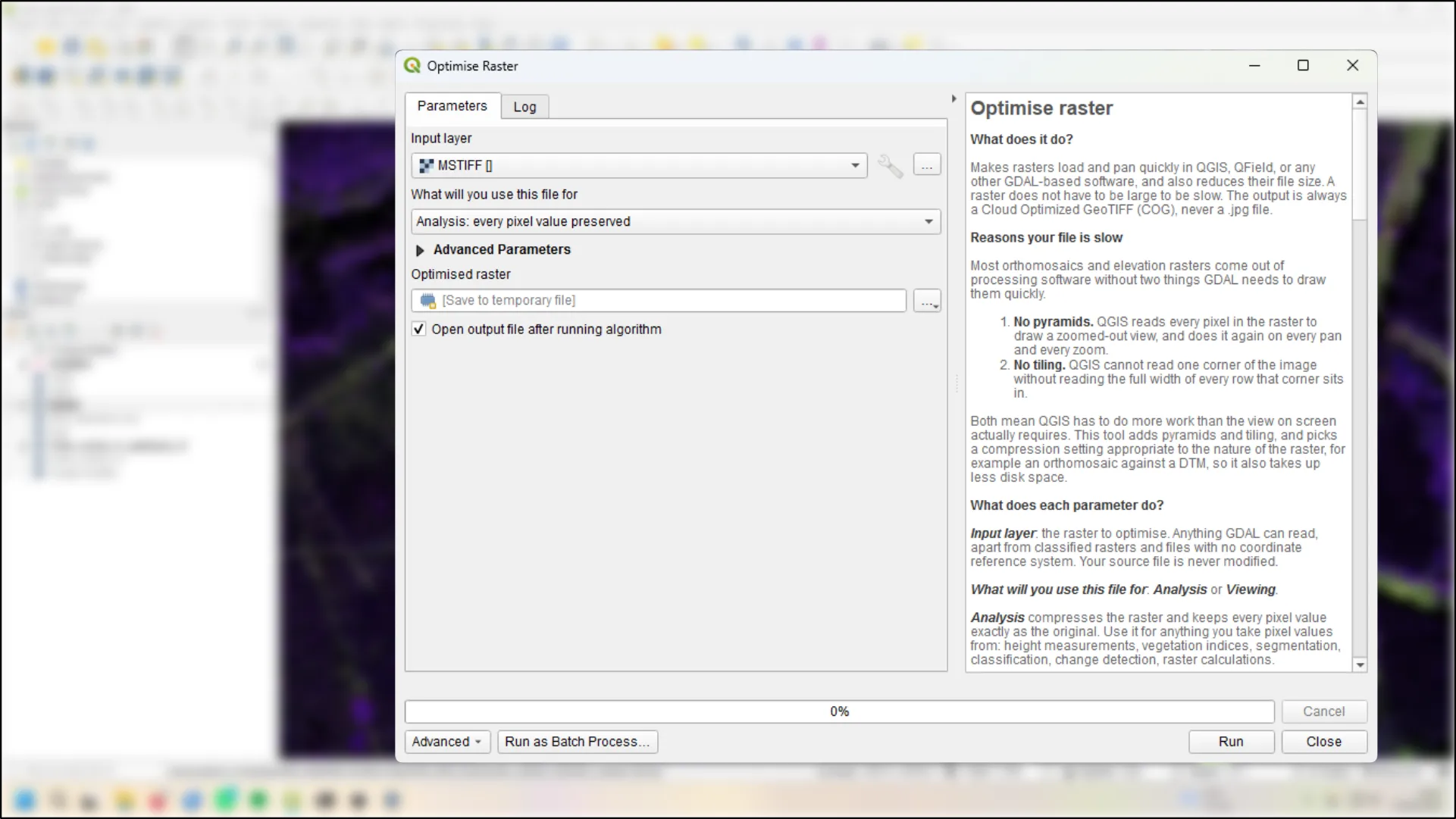This screenshot has height=819, width=1456.
Task: Click the 'Optimise raster' help heading
Action: 1041,108
